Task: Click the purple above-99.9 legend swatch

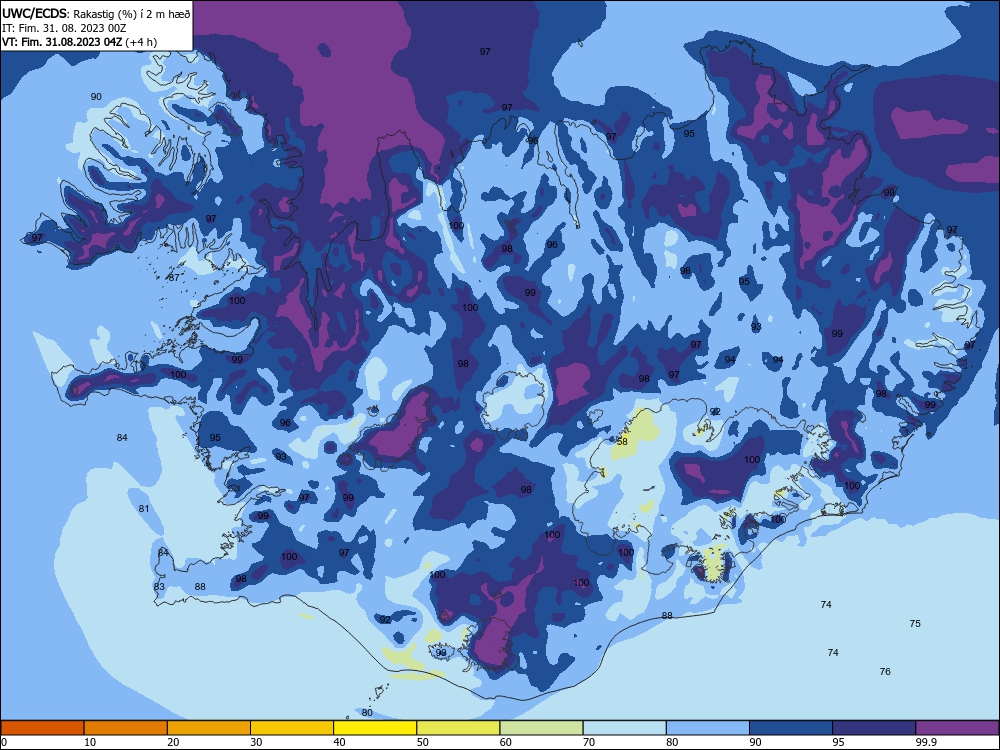Action: pos(957,728)
